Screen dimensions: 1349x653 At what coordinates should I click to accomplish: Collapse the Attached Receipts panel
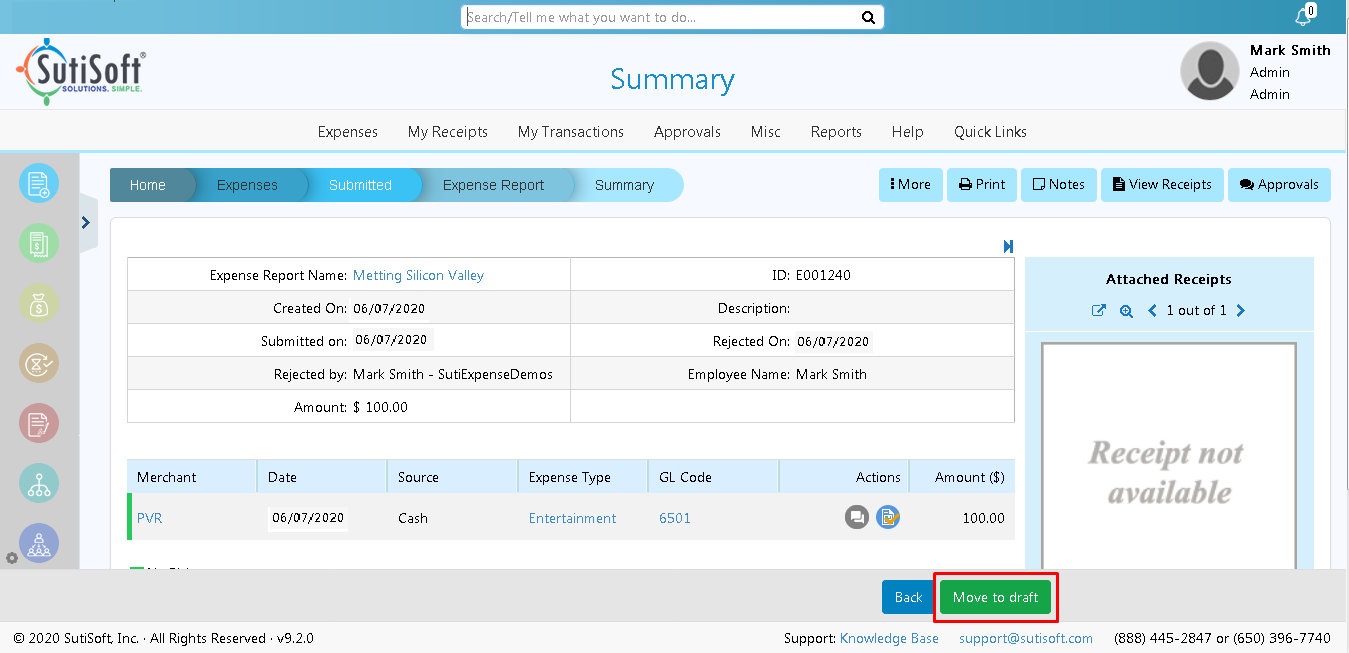[1008, 246]
